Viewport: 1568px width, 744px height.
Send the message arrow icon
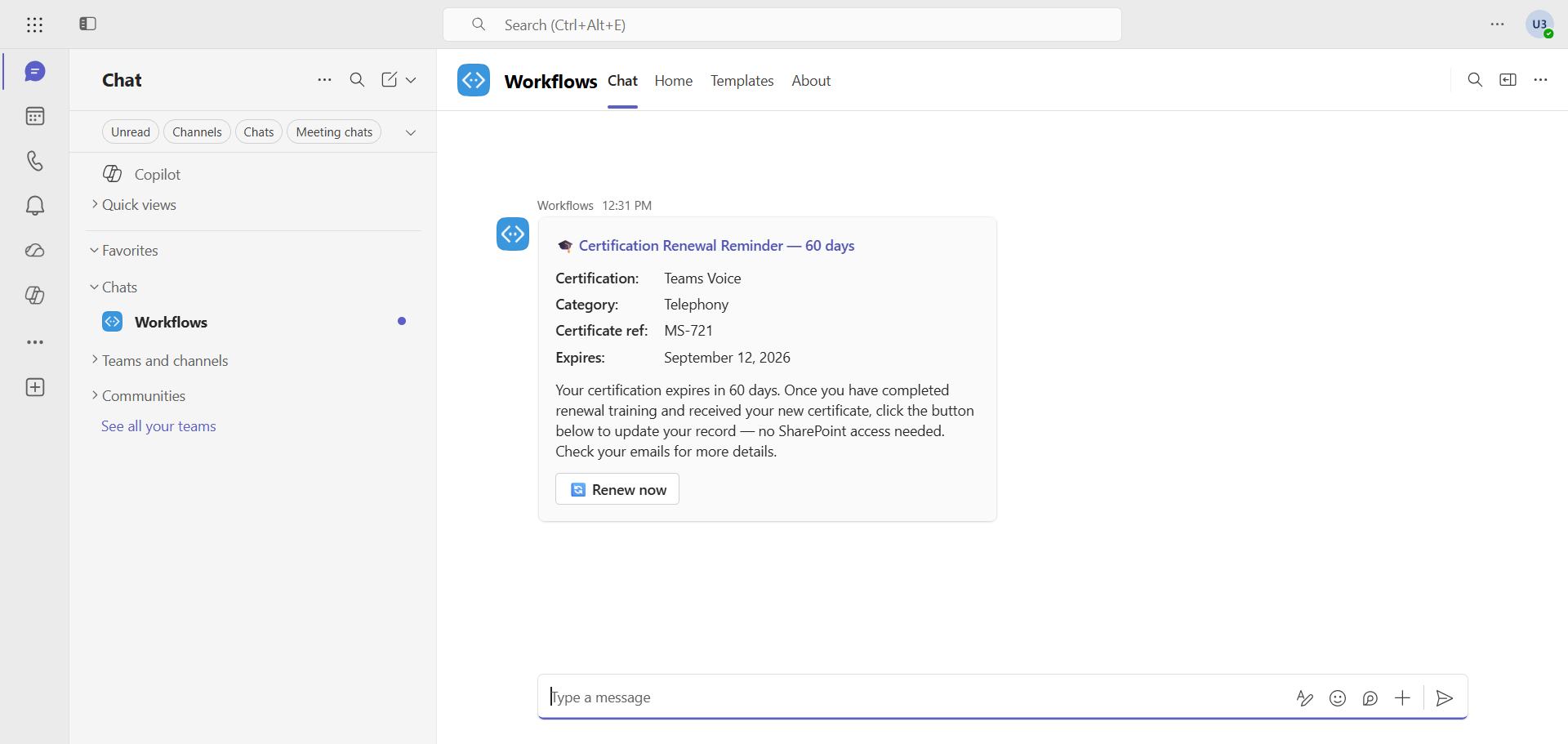point(1445,698)
